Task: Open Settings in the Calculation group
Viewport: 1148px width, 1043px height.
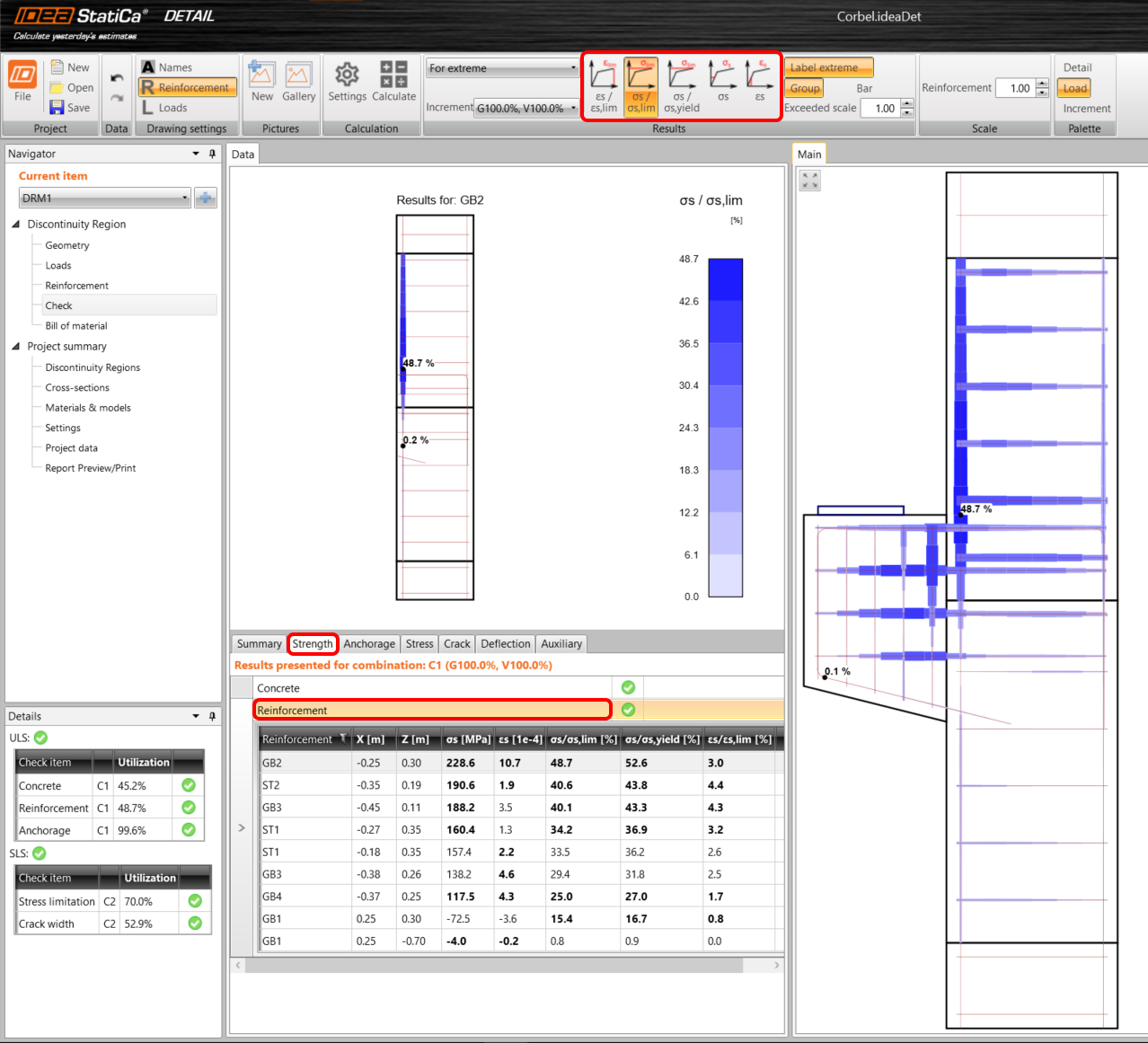Action: click(347, 83)
